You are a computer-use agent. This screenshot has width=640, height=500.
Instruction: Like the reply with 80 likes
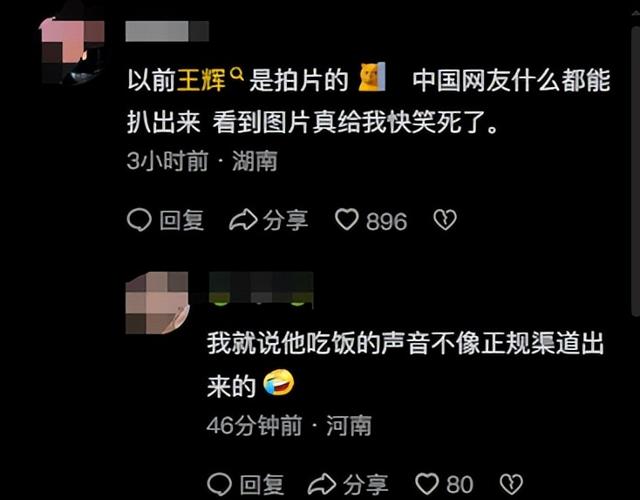pos(427,484)
